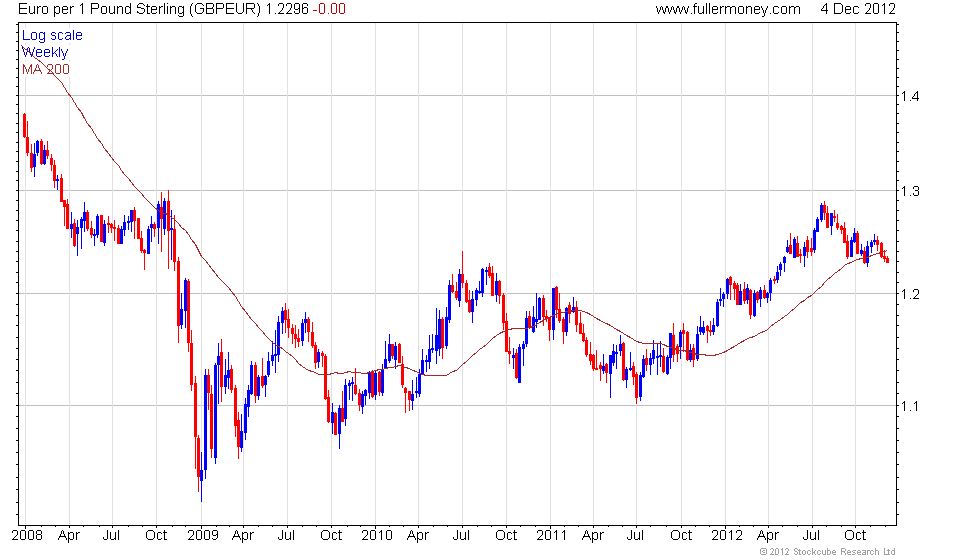Click the 'Jul' label after 2011

pos(636,536)
